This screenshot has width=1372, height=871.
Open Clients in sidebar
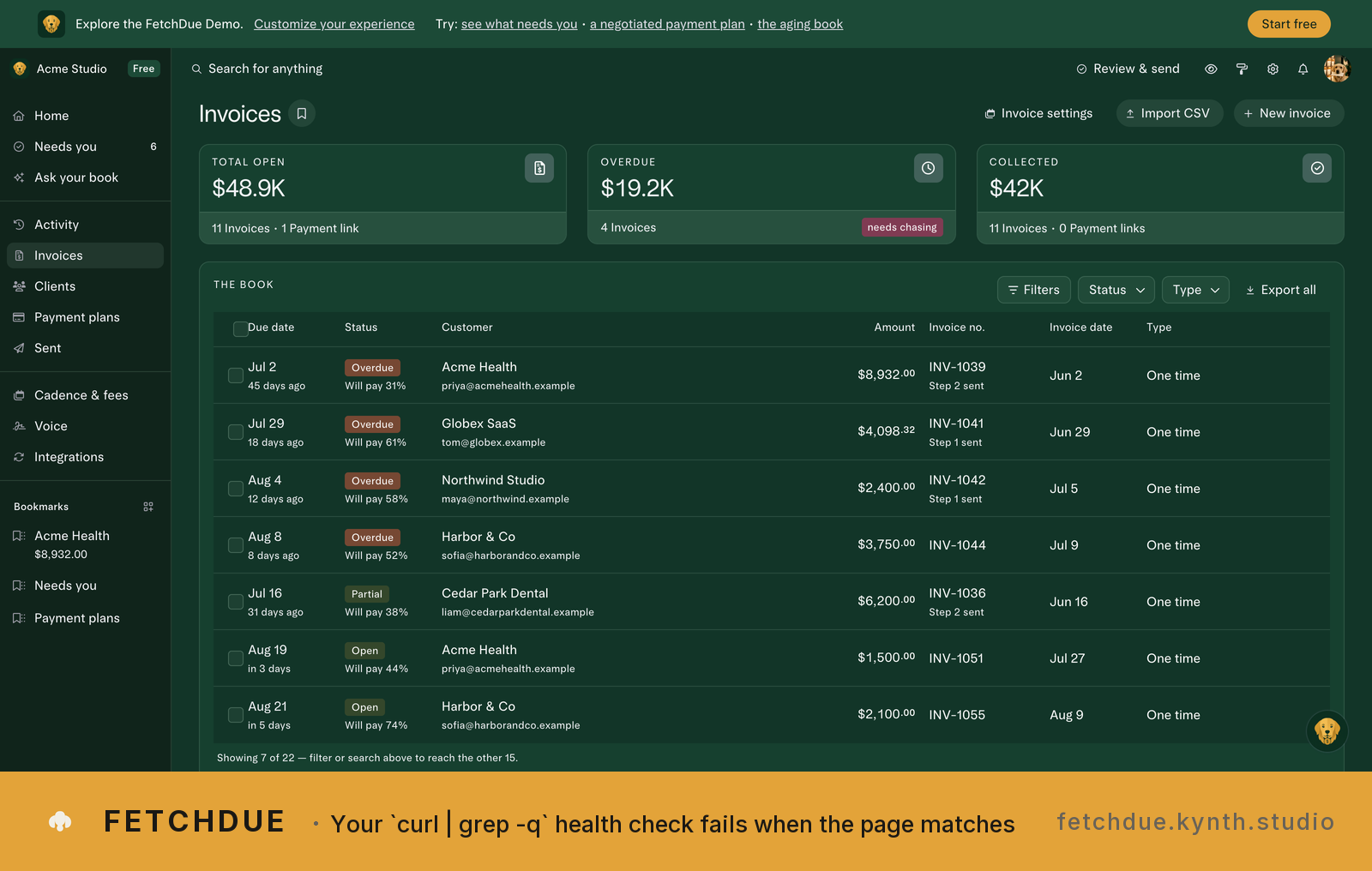85,286
